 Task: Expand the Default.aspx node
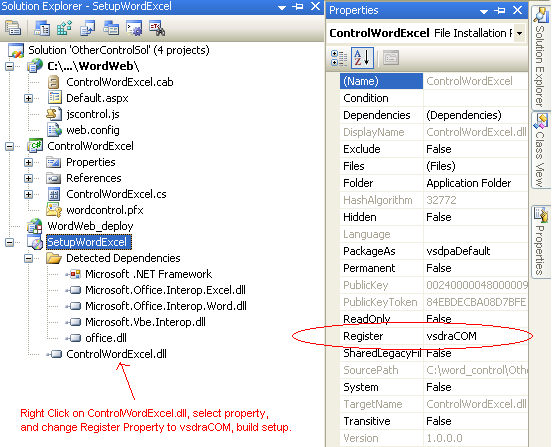[29, 98]
